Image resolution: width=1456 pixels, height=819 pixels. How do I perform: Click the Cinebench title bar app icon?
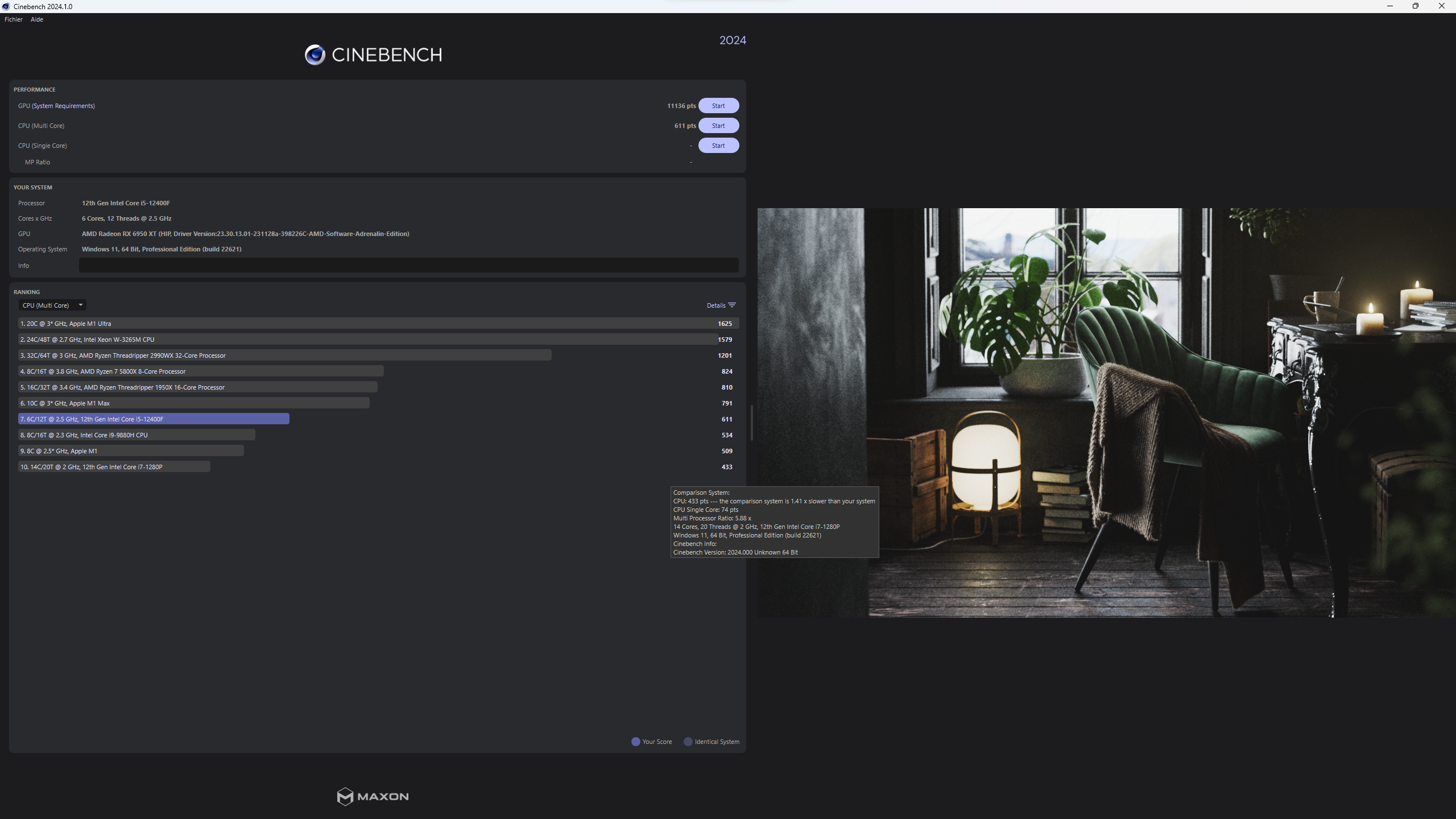pyautogui.click(x=6, y=6)
